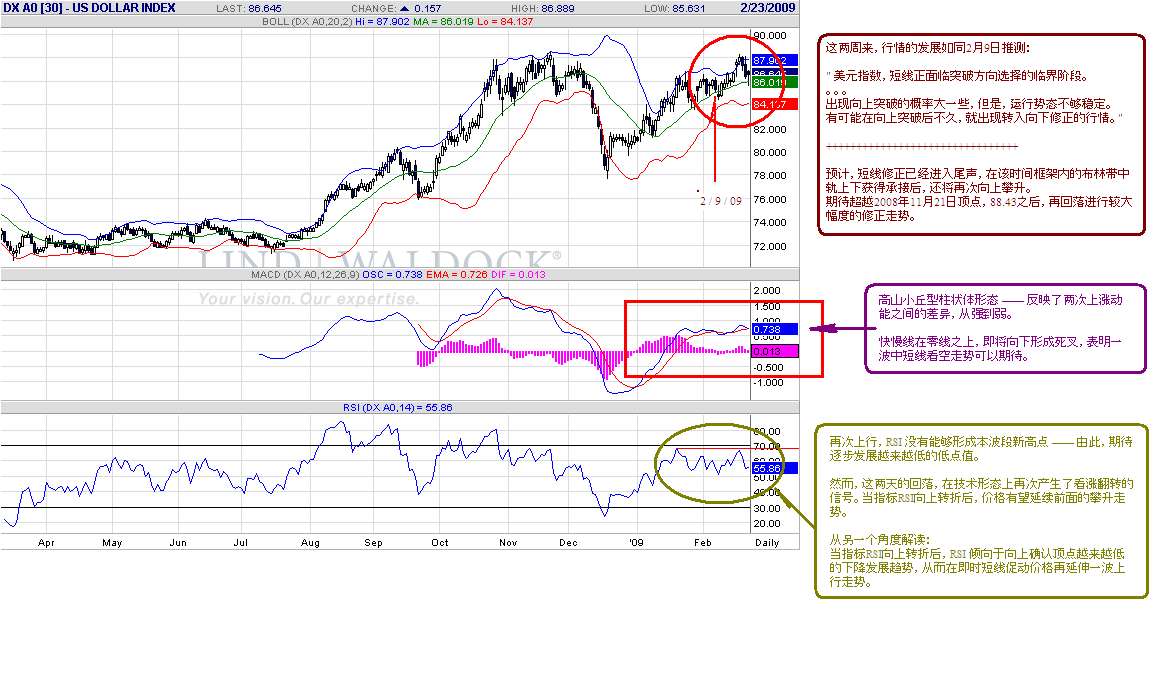Click the 82.000 price axis label
The width and height of the screenshot is (1150, 686).
click(x=769, y=129)
